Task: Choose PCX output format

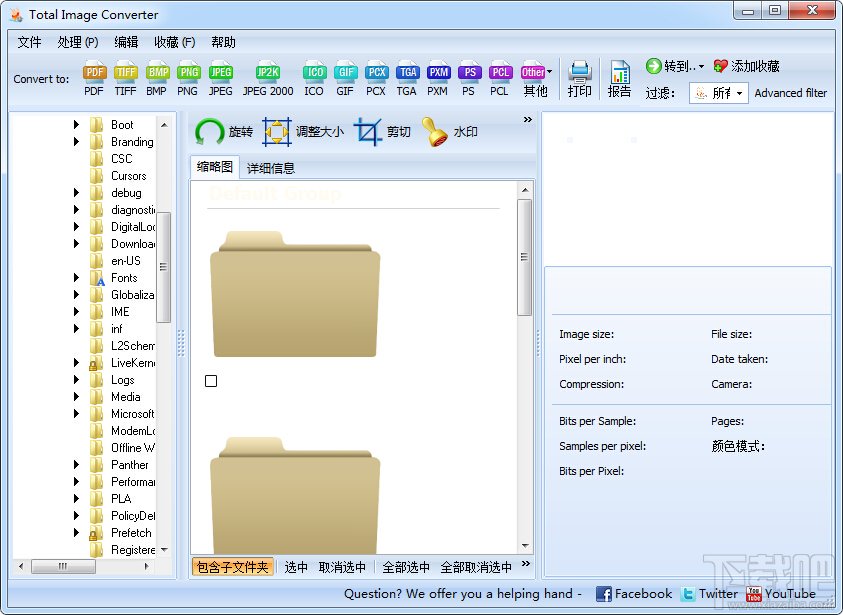Action: 376,78
